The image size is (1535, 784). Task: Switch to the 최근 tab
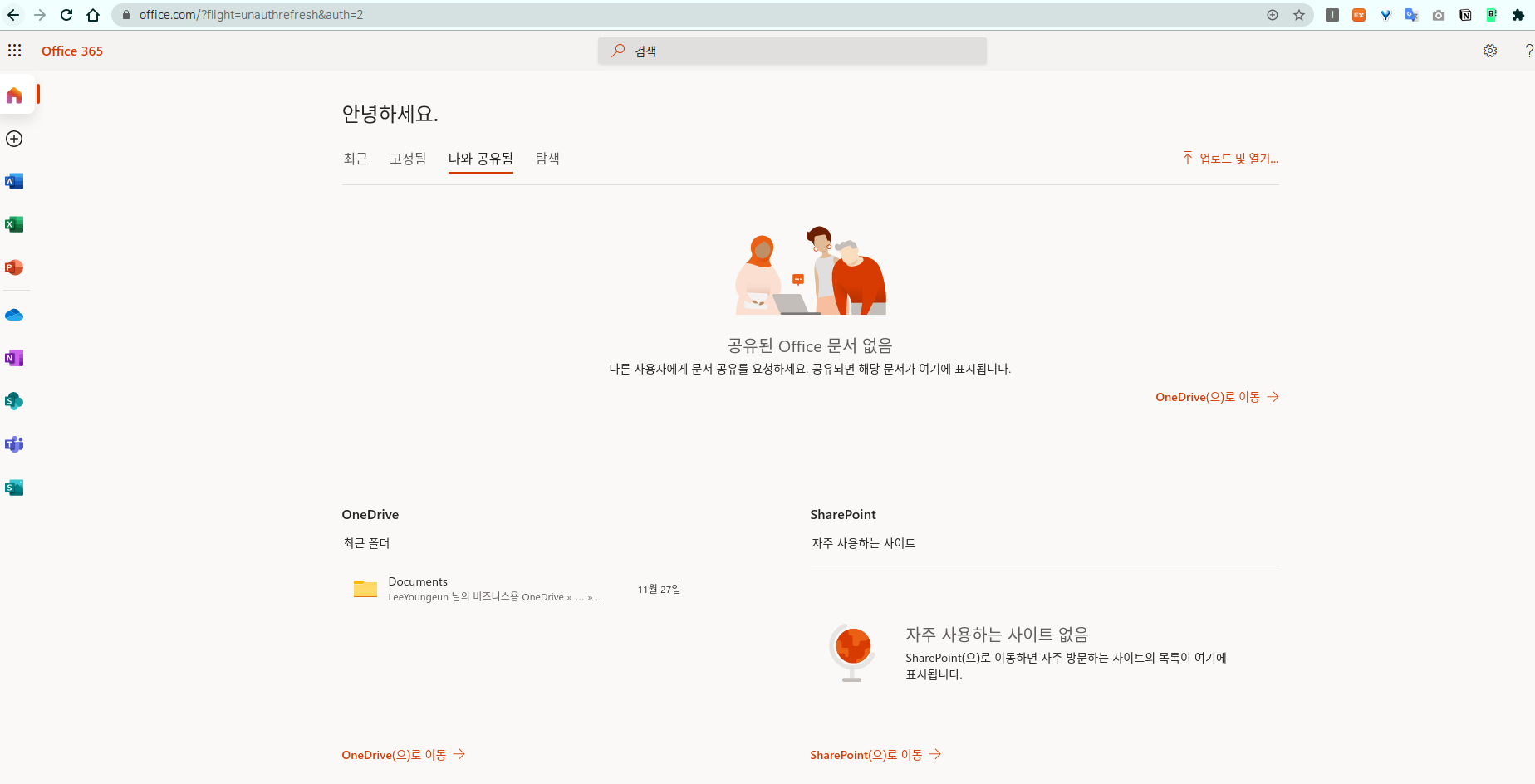[x=356, y=159]
